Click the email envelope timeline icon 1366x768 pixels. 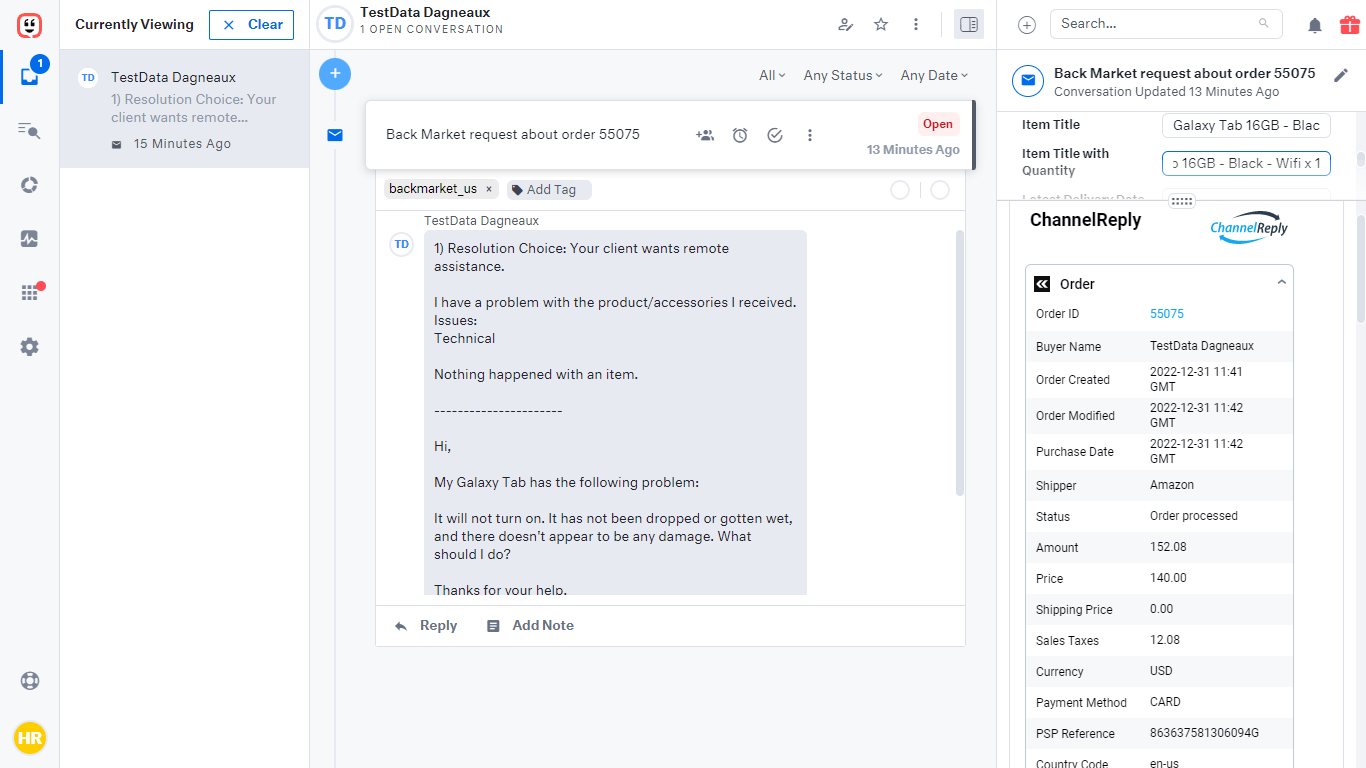click(335, 135)
